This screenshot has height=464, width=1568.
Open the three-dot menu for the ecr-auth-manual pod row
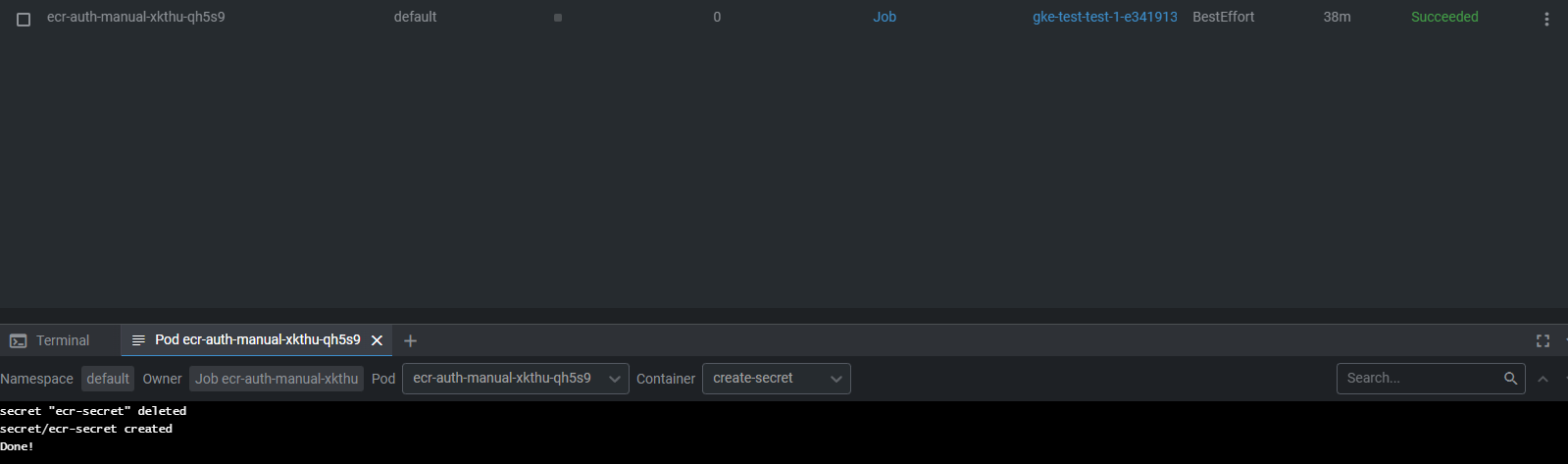1546,19
